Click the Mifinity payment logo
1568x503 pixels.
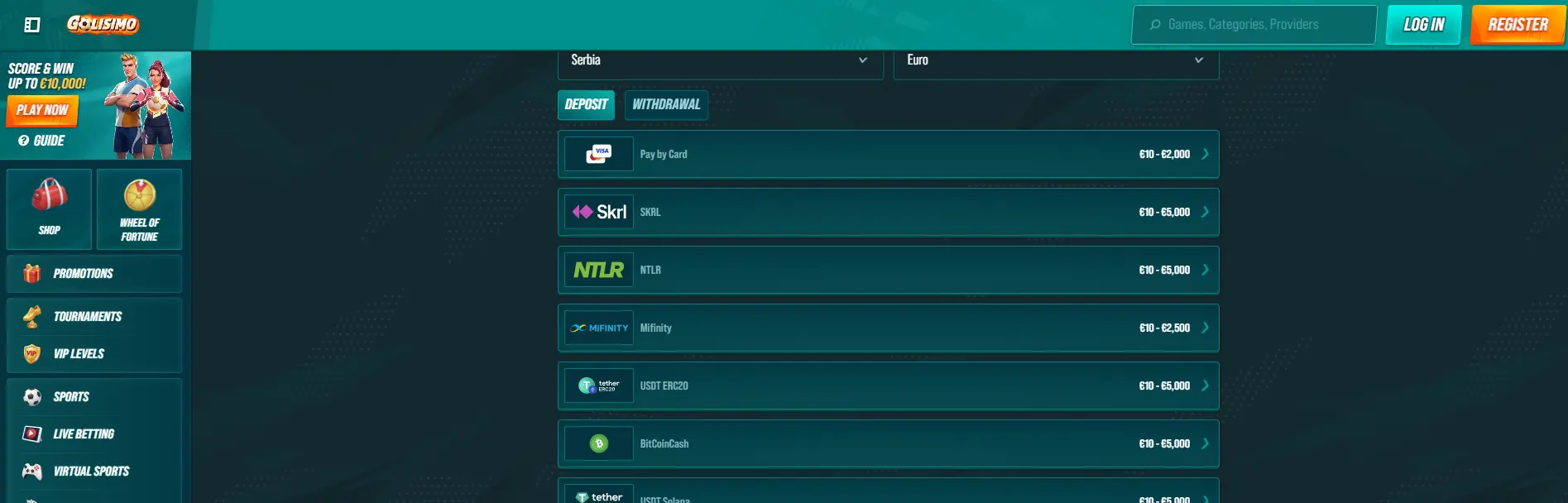599,328
